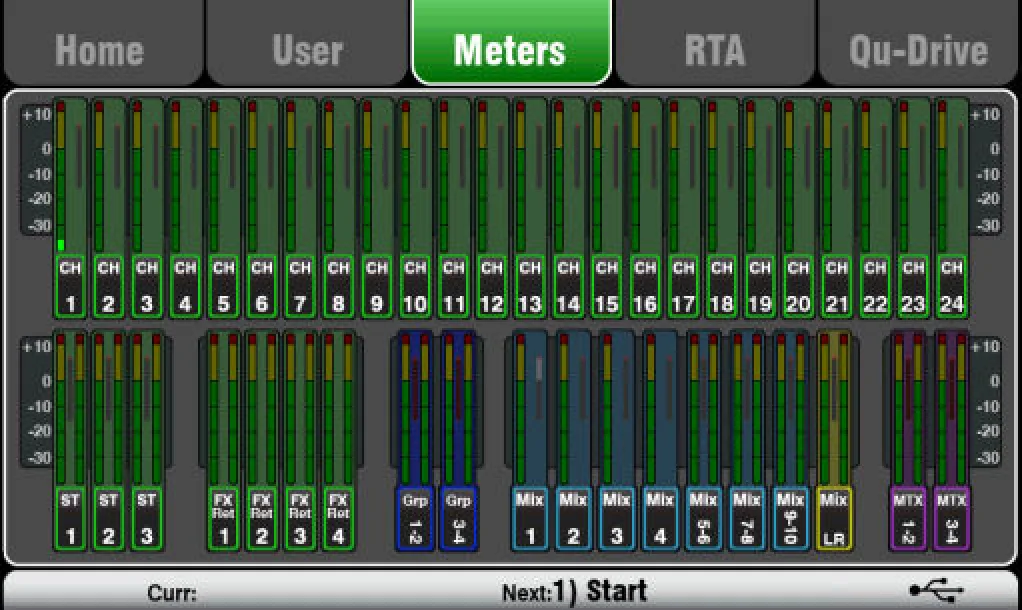
Task: Tap the CH 17 channel label
Action: (x=683, y=287)
